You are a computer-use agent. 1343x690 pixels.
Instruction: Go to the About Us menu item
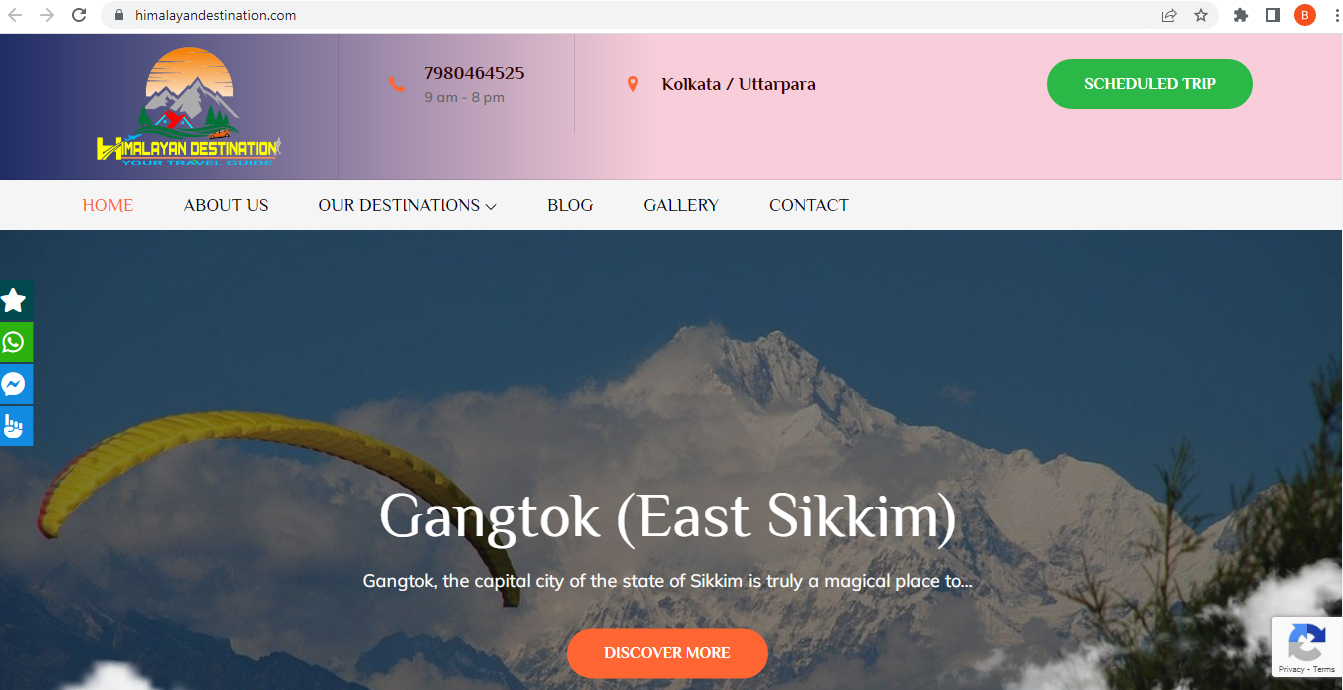[226, 205]
